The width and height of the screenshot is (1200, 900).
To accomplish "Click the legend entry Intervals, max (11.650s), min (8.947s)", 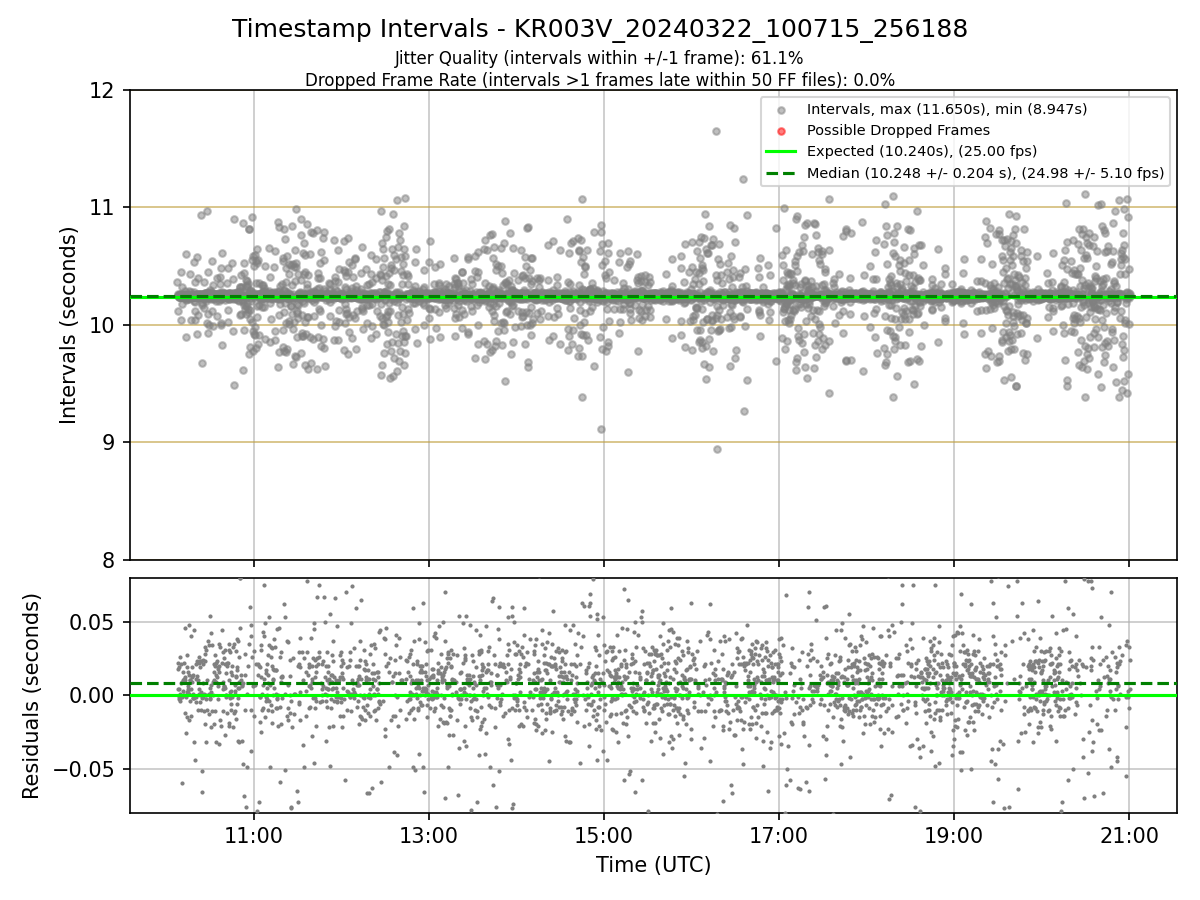I will pyautogui.click(x=946, y=108).
